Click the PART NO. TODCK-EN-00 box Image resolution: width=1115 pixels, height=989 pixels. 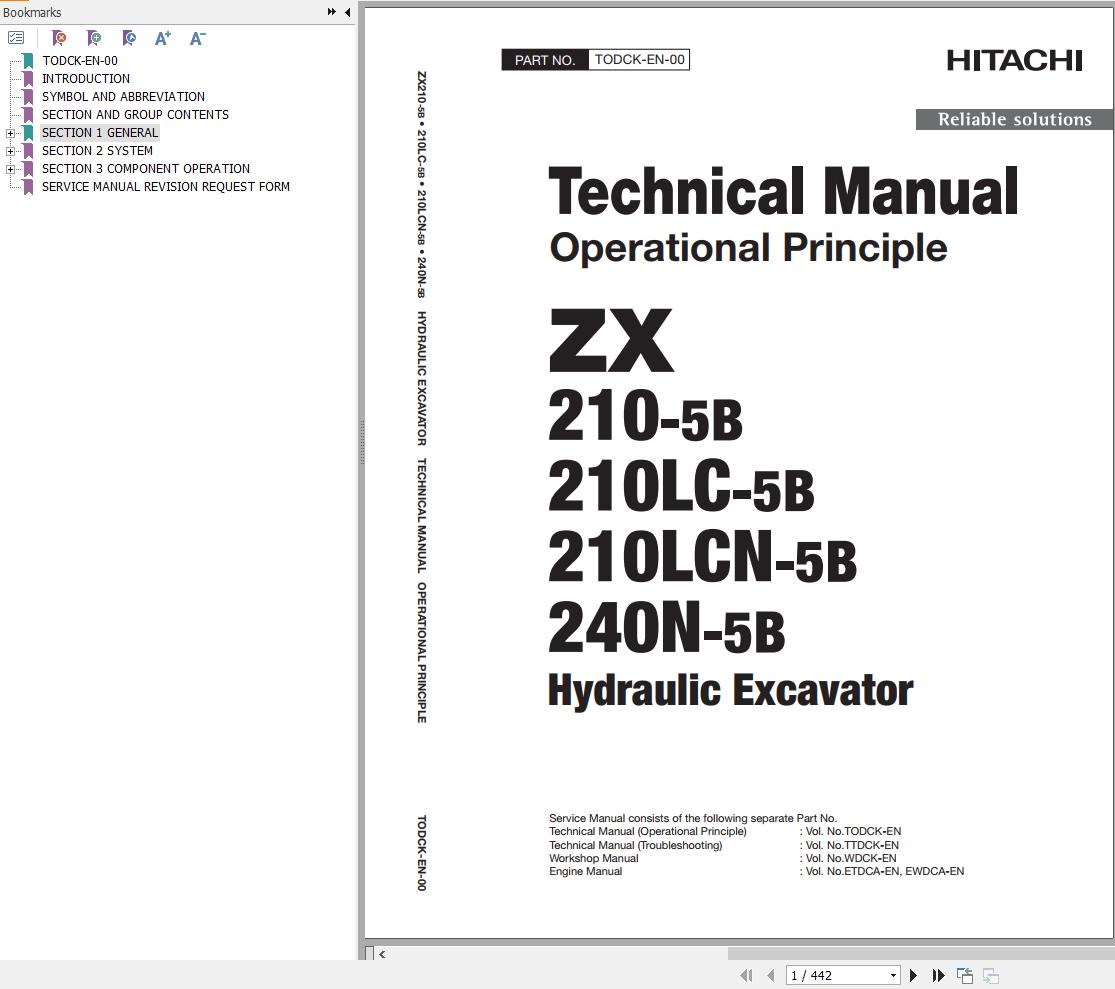click(596, 60)
